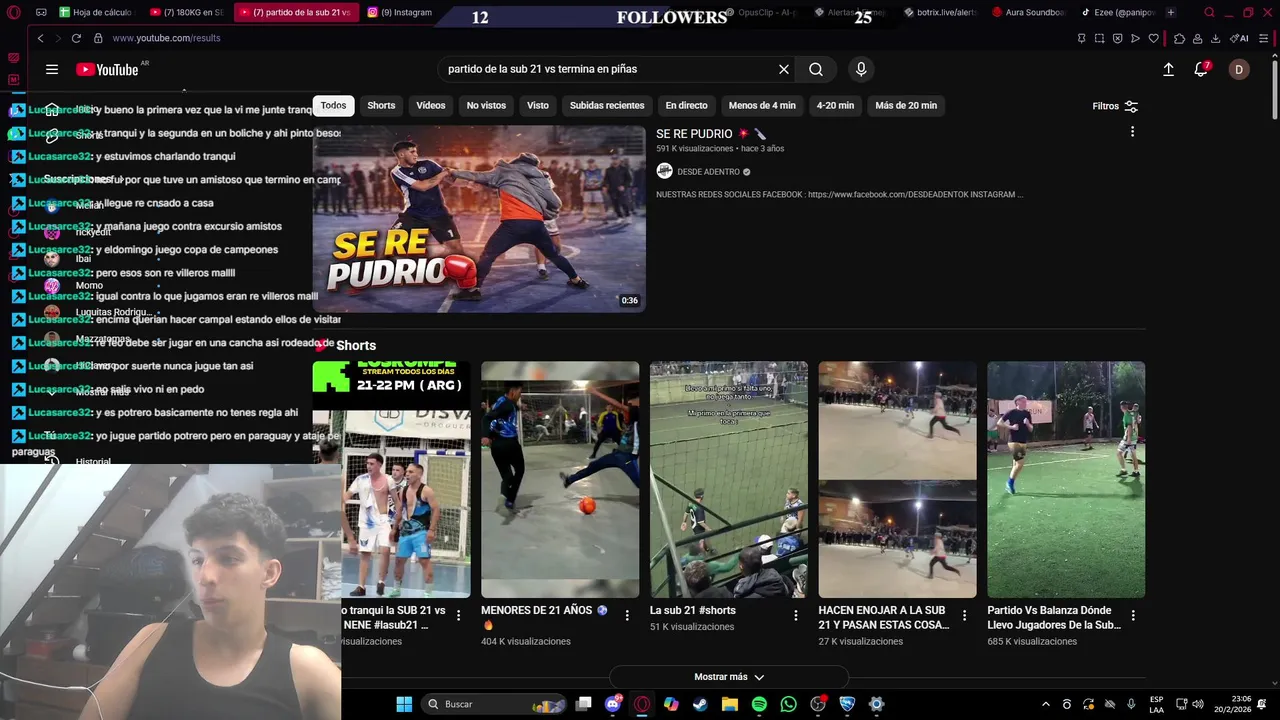This screenshot has width=1280, height=720.
Task: Open options for Partido Vs Balanza short
Action: click(x=1133, y=615)
